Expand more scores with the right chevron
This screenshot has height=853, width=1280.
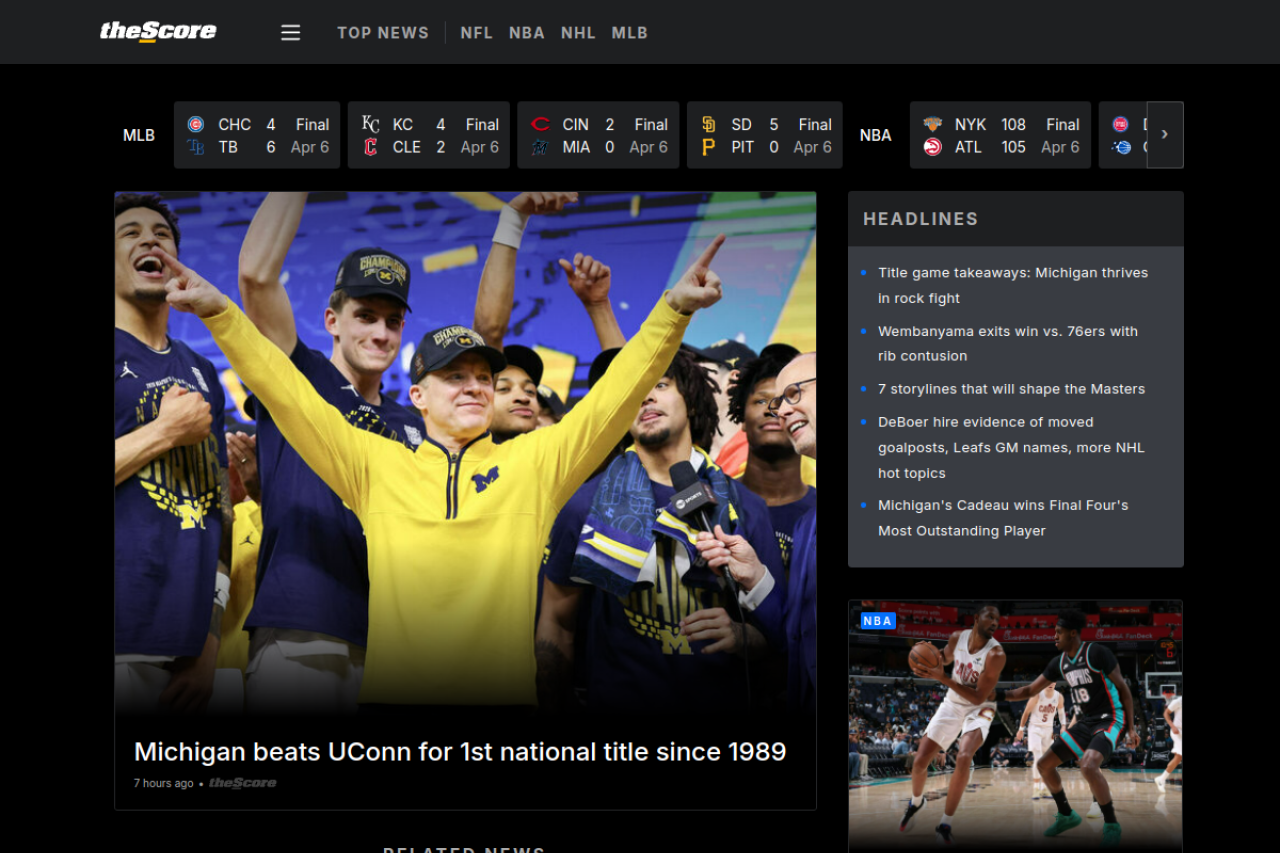pyautogui.click(x=1165, y=134)
